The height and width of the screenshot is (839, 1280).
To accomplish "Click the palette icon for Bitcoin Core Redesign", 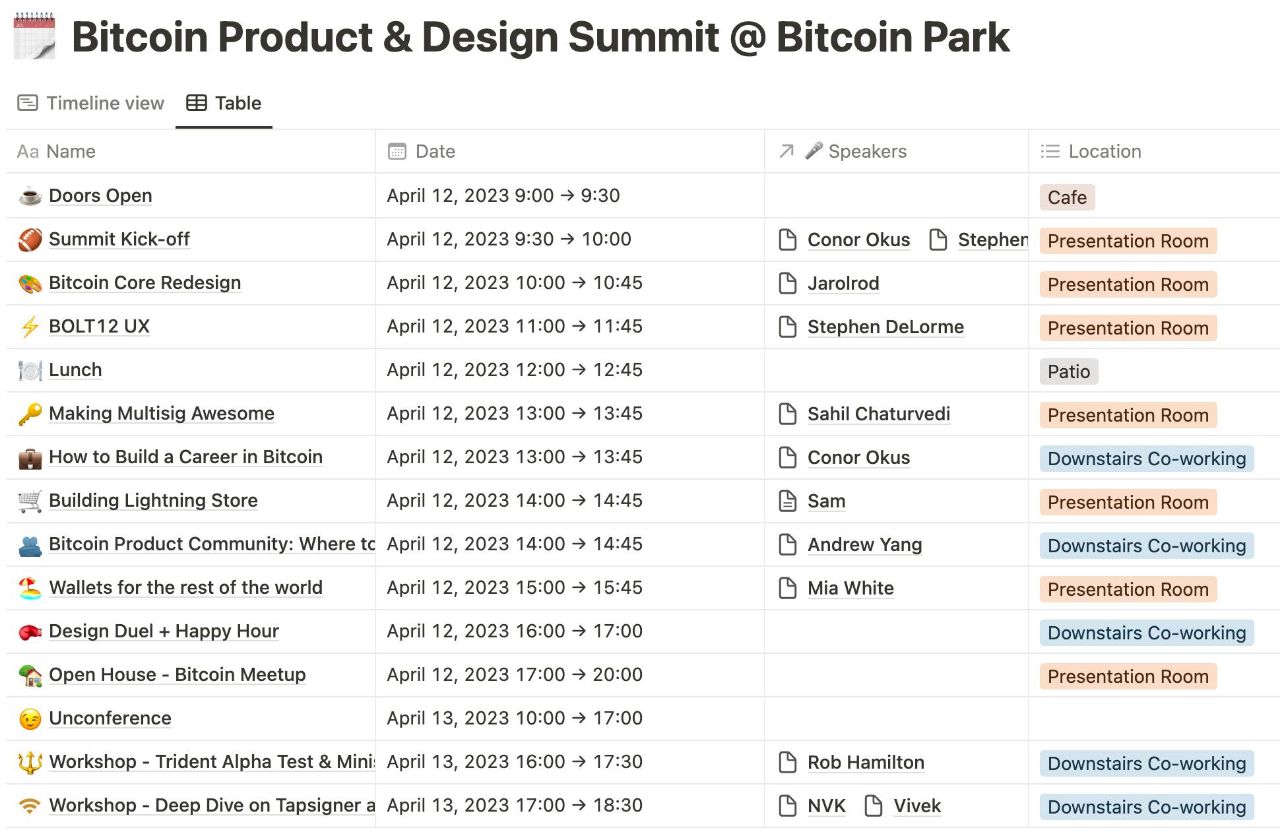I will (30, 283).
